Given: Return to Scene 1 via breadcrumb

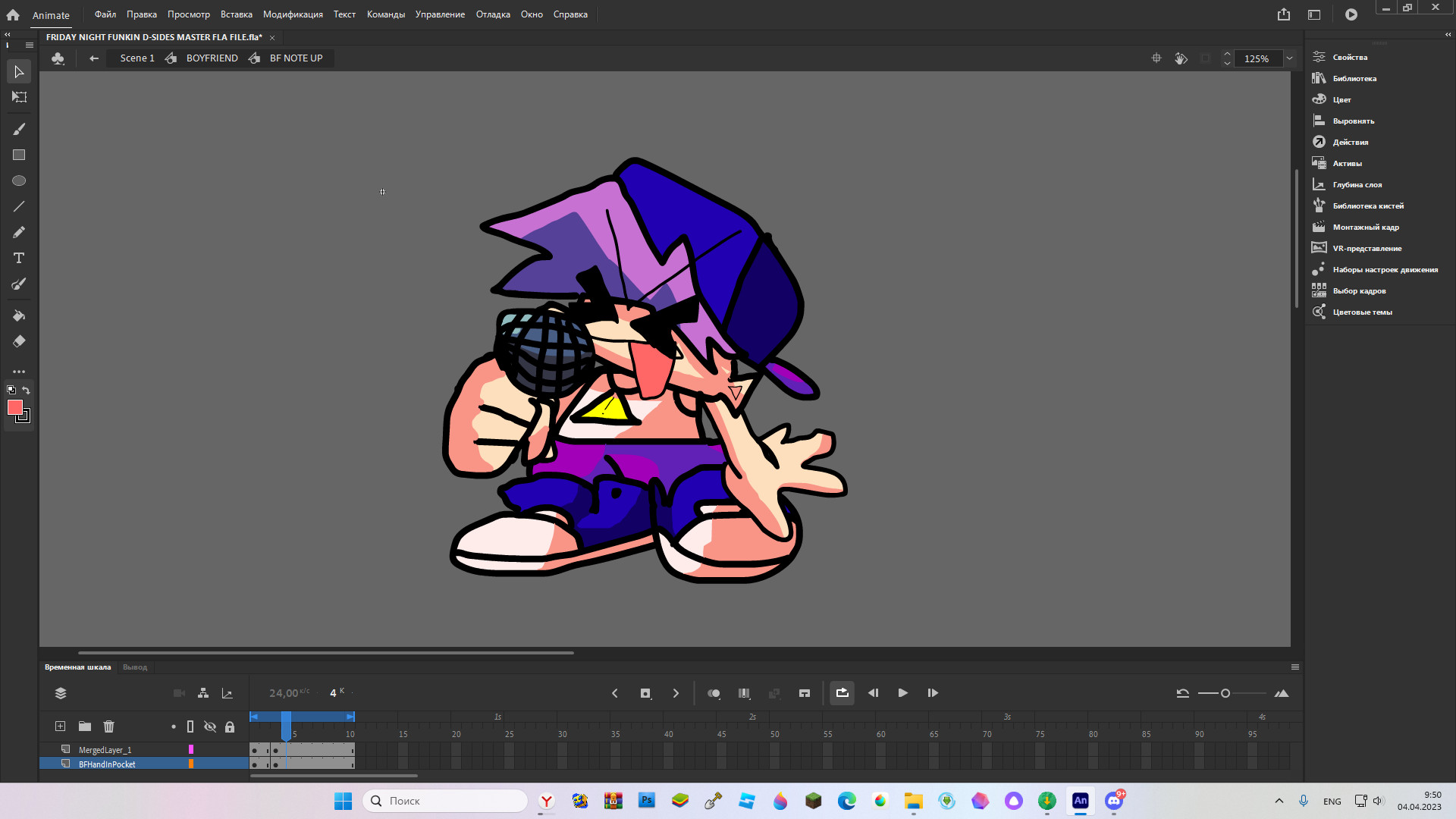Looking at the screenshot, I should (x=136, y=58).
